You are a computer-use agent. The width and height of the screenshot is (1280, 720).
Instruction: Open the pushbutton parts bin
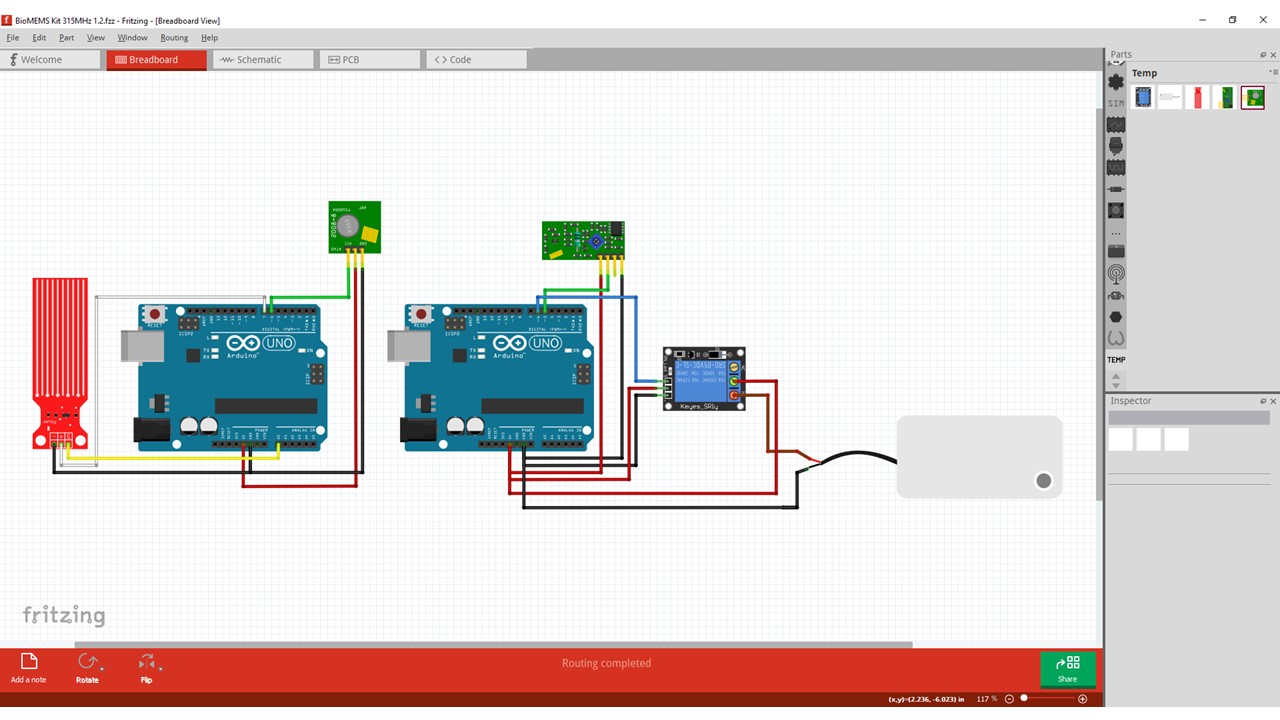point(1116,210)
